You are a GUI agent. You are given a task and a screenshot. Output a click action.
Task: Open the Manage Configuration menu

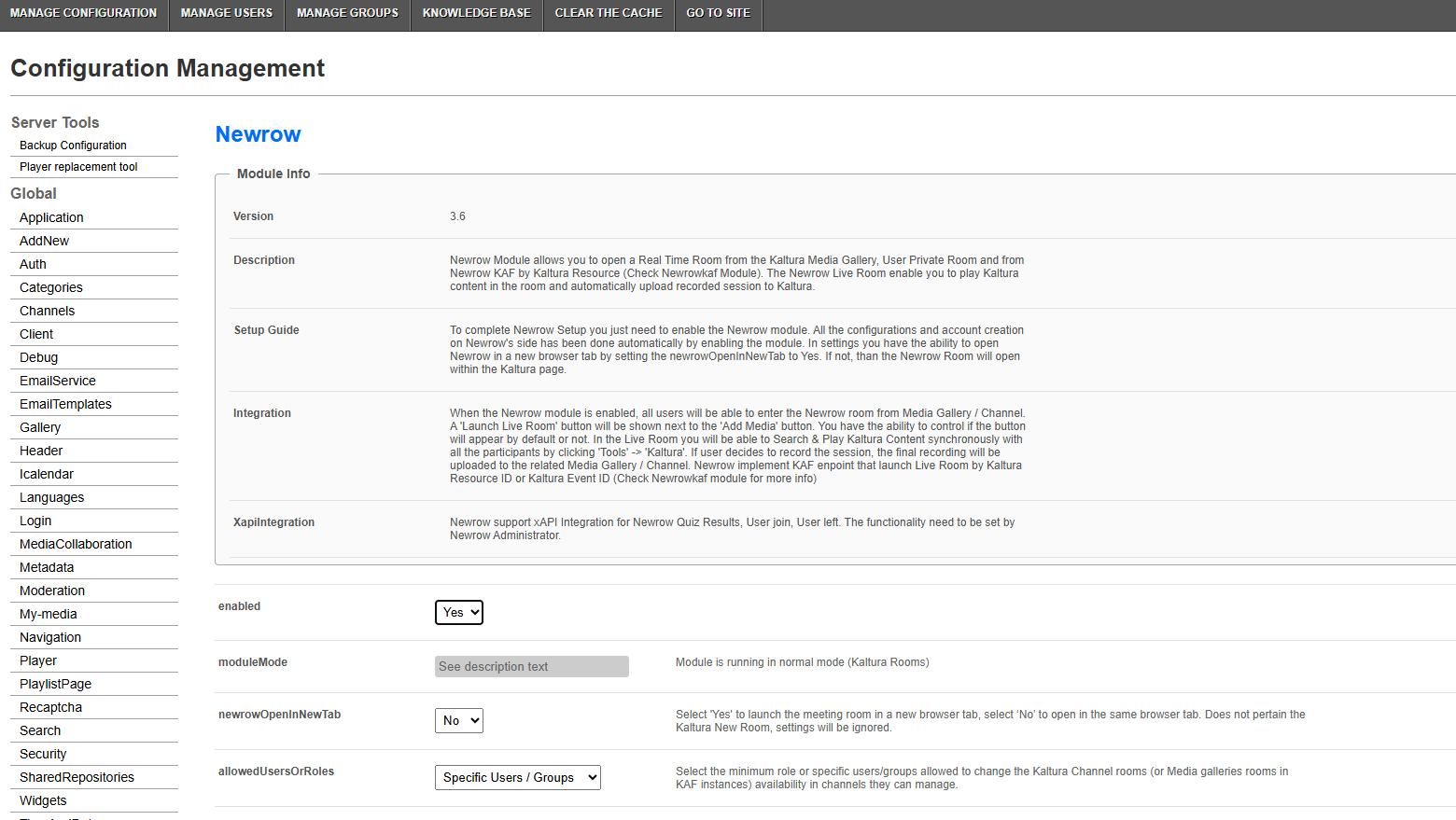84,13
